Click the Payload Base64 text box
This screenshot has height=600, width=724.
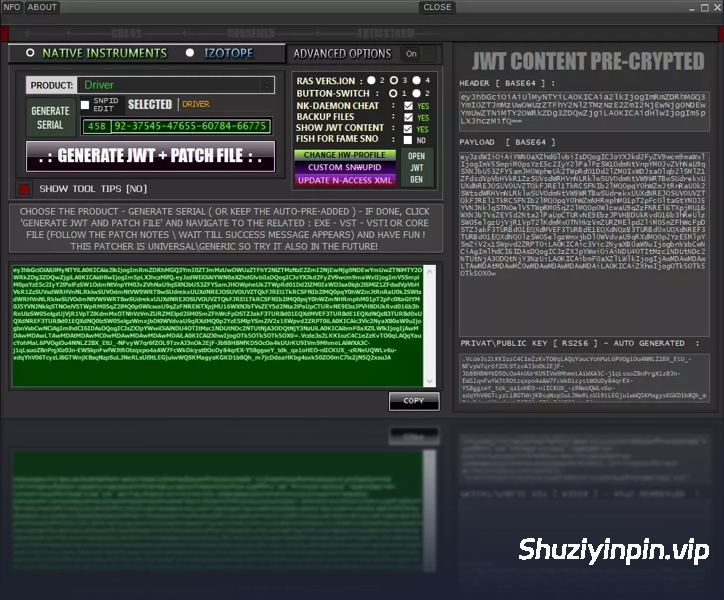[584, 244]
